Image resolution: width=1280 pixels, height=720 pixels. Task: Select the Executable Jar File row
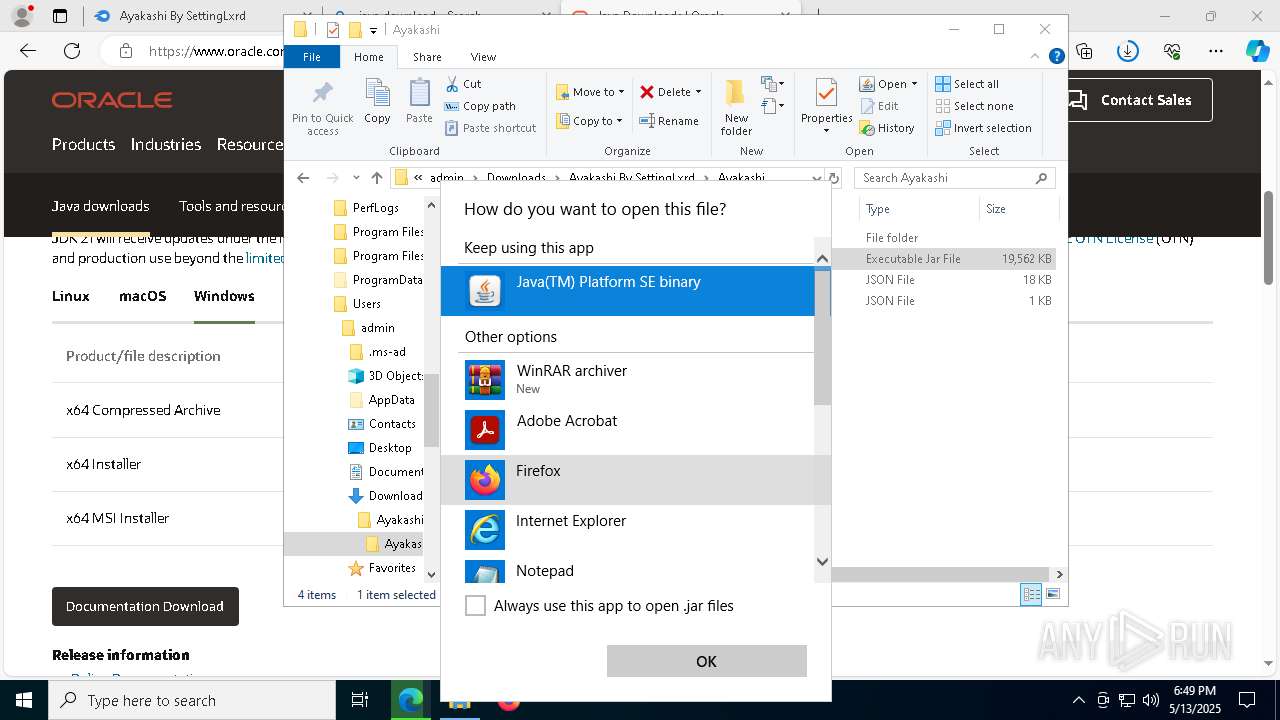click(945, 259)
